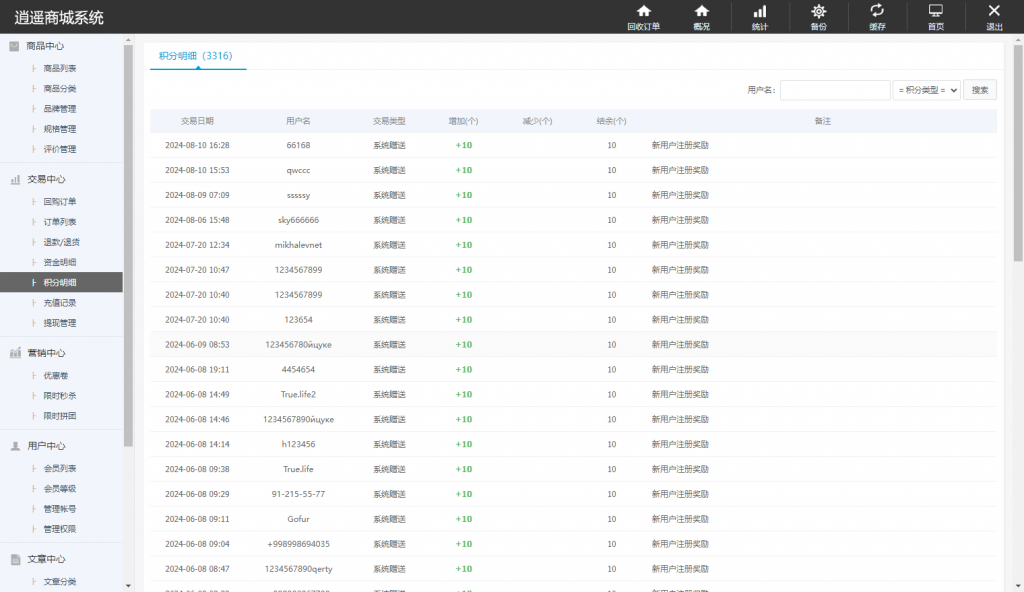This screenshot has width=1024, height=592.
Task: Click the 缓存 cache refresh icon
Action: point(877,11)
